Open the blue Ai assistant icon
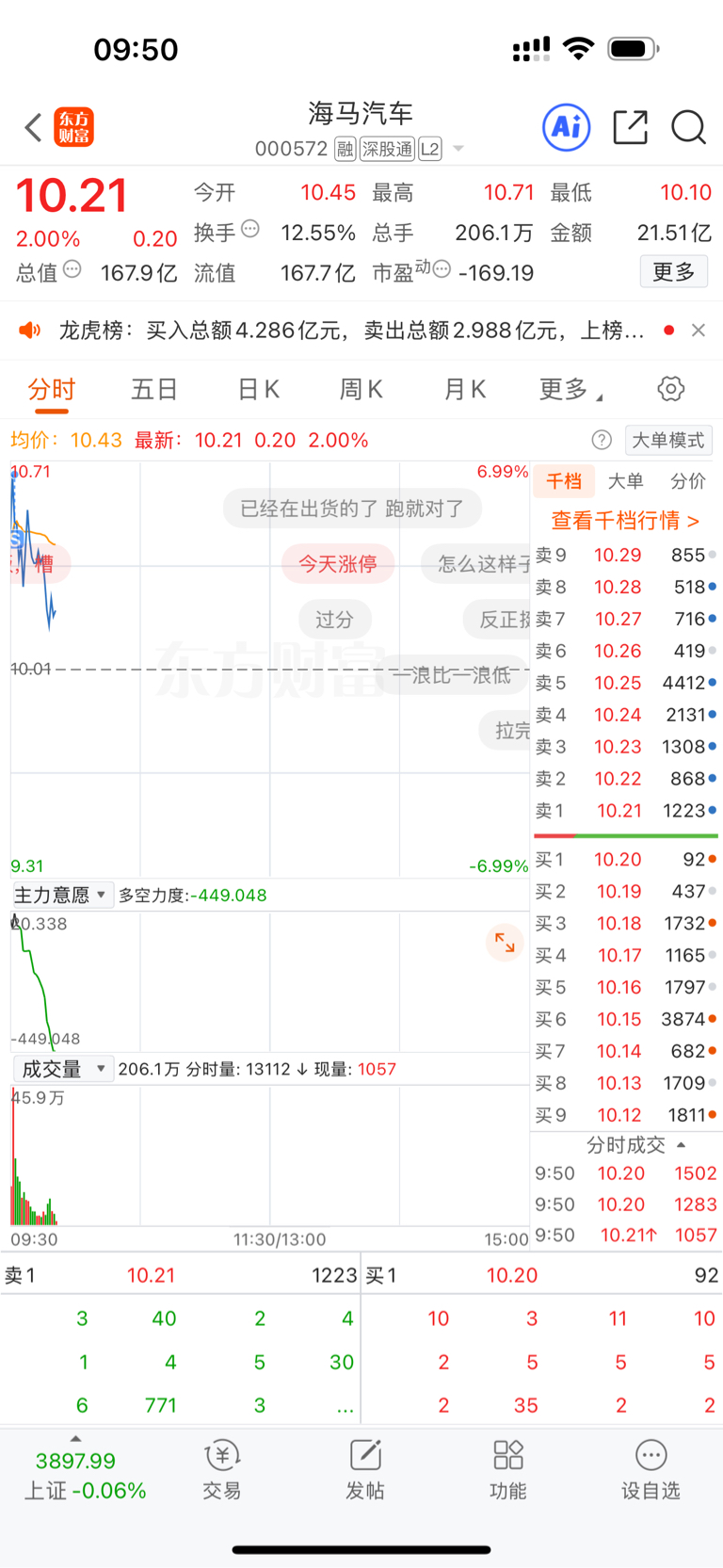The width and height of the screenshot is (723, 1568). coord(567,127)
